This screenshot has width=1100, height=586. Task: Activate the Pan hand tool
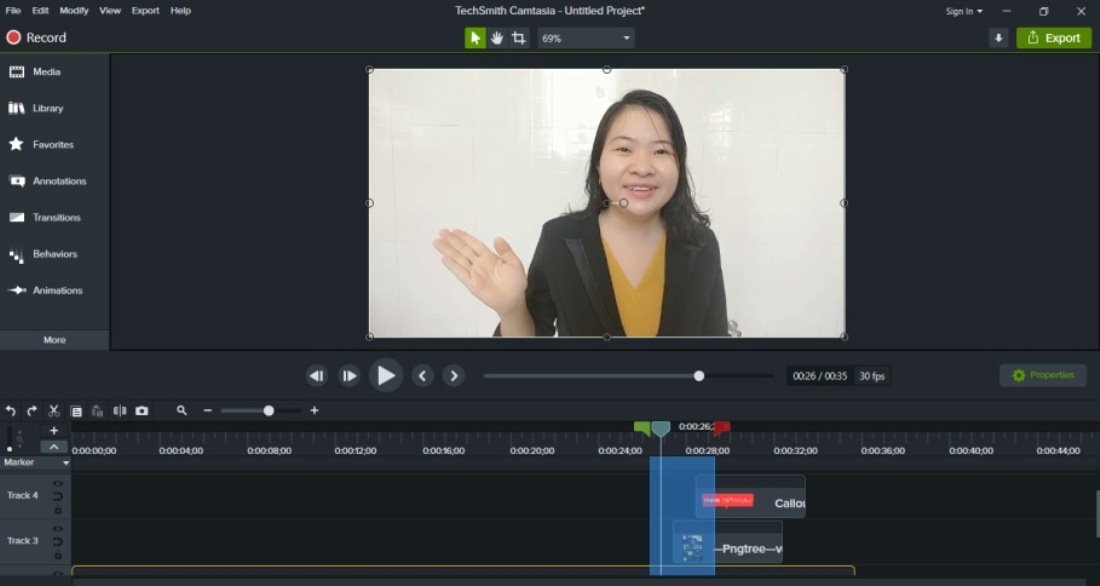tap(497, 38)
